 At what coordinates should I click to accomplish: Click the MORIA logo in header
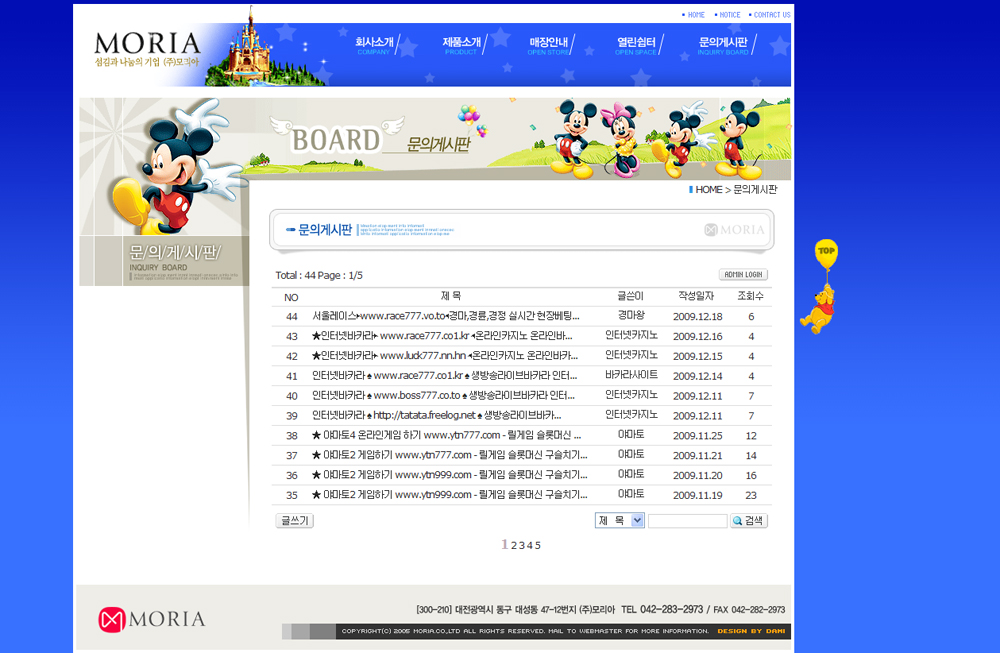[x=147, y=47]
